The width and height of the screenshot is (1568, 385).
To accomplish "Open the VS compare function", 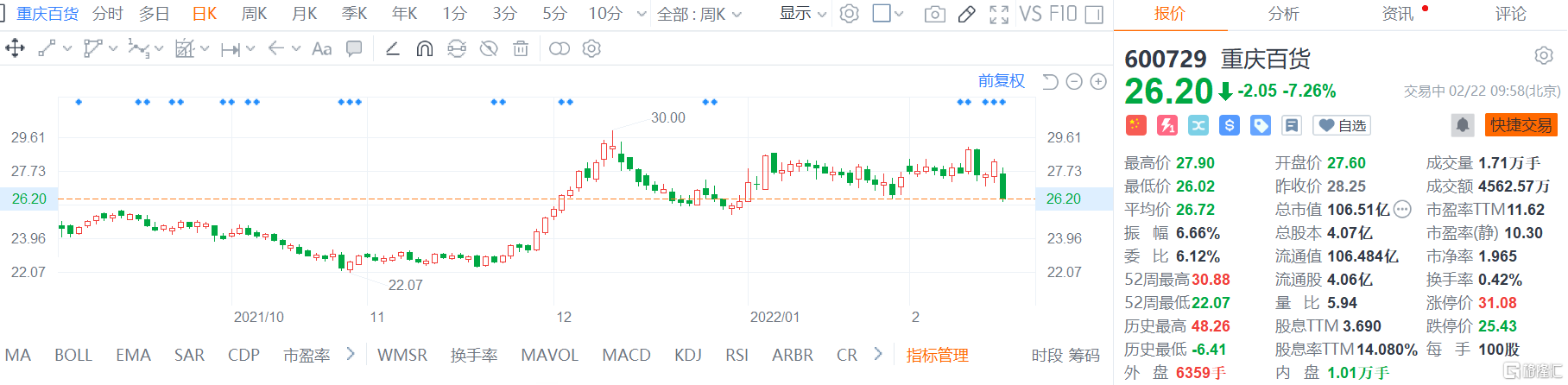I will point(1030,14).
